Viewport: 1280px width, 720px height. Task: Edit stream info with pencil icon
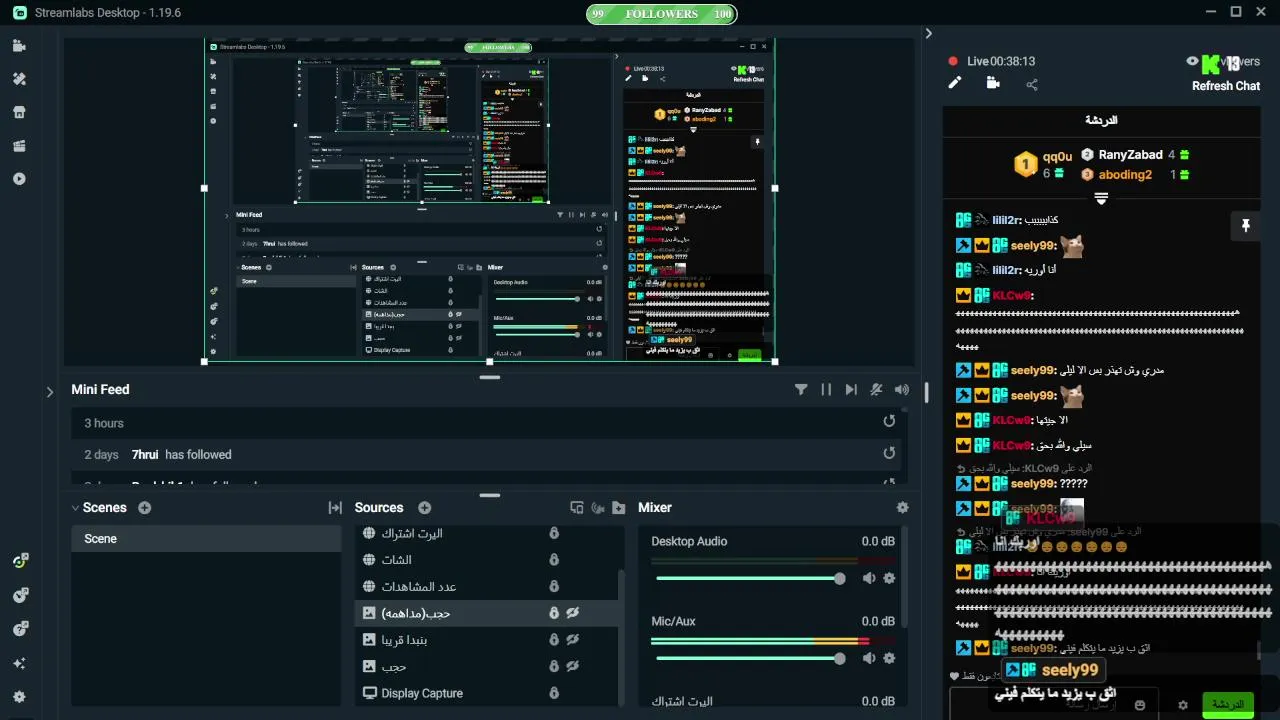(x=955, y=83)
